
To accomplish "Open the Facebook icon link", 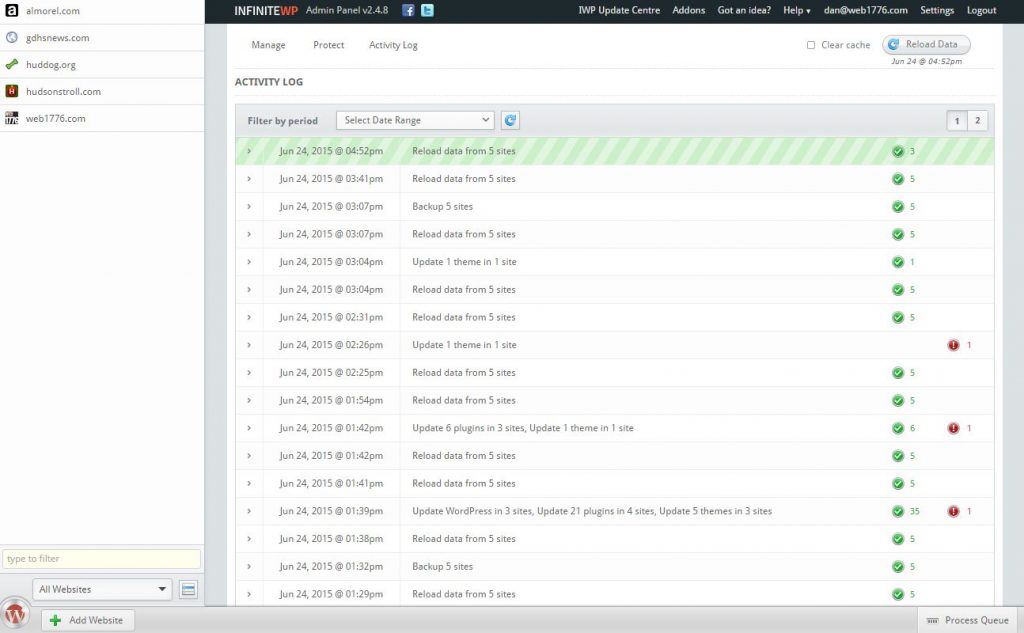I will [408, 10].
